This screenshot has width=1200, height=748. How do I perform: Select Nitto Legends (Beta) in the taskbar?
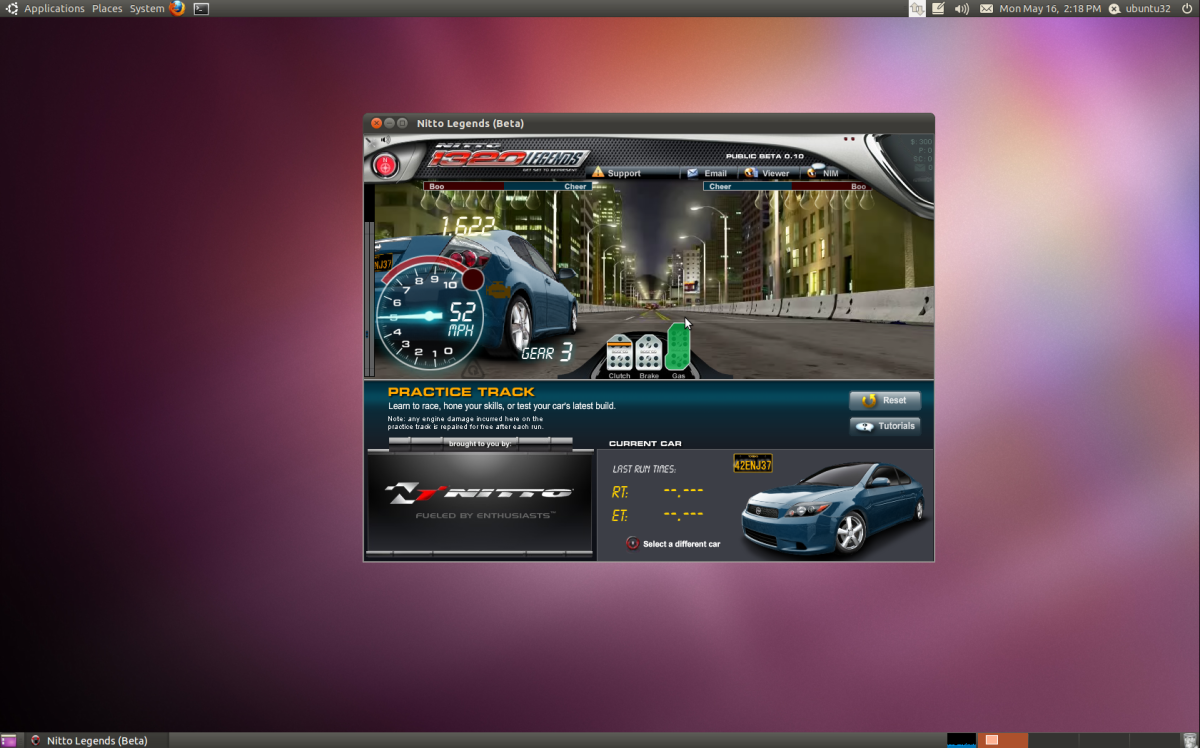pos(95,740)
